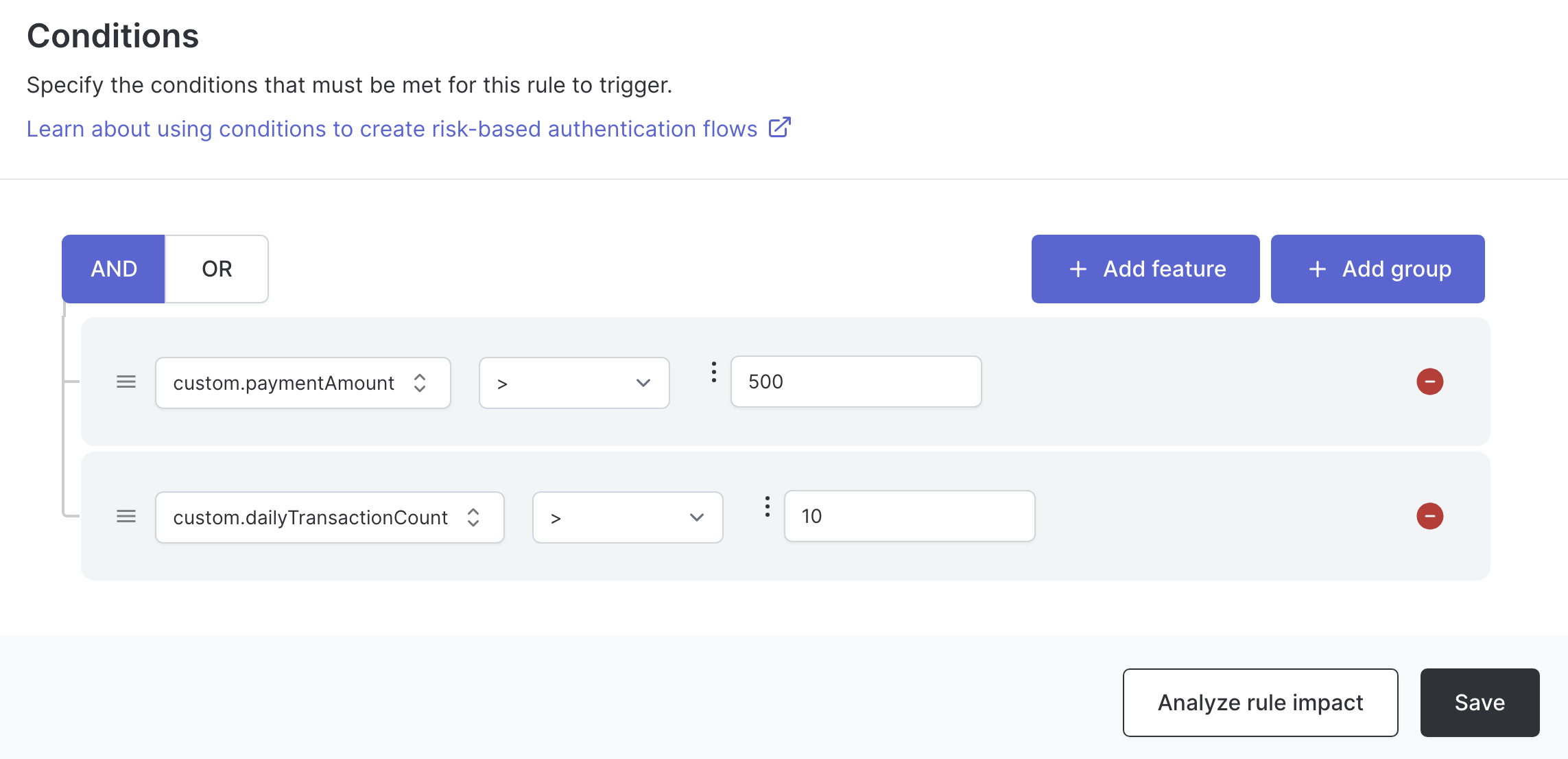Screen dimensions: 1568x759
Task: Add a new feature condition
Action: coord(1145,269)
